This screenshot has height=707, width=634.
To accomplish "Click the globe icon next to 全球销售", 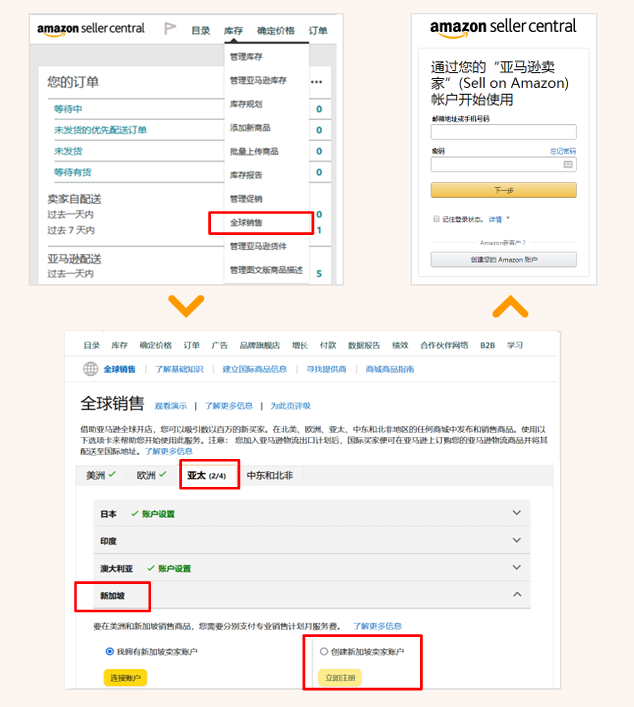I will [x=92, y=369].
